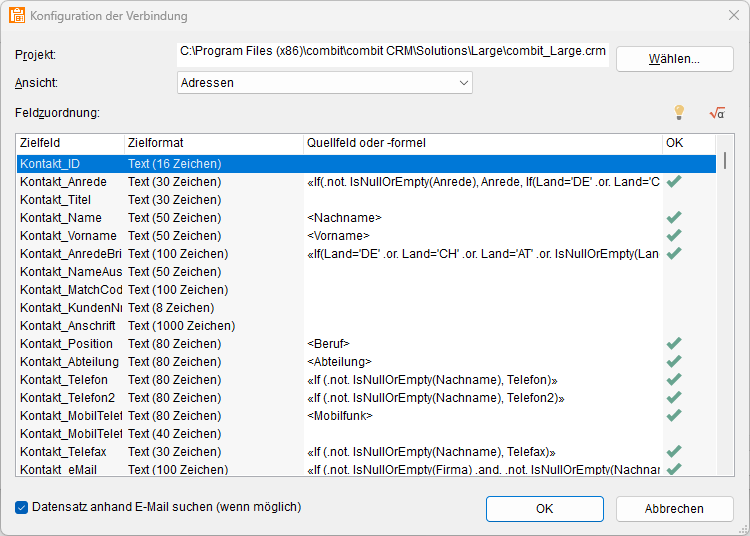The height and width of the screenshot is (536, 750).
Task: Click the 'Quellfeld oder -formel' column header
Action: coord(482,144)
